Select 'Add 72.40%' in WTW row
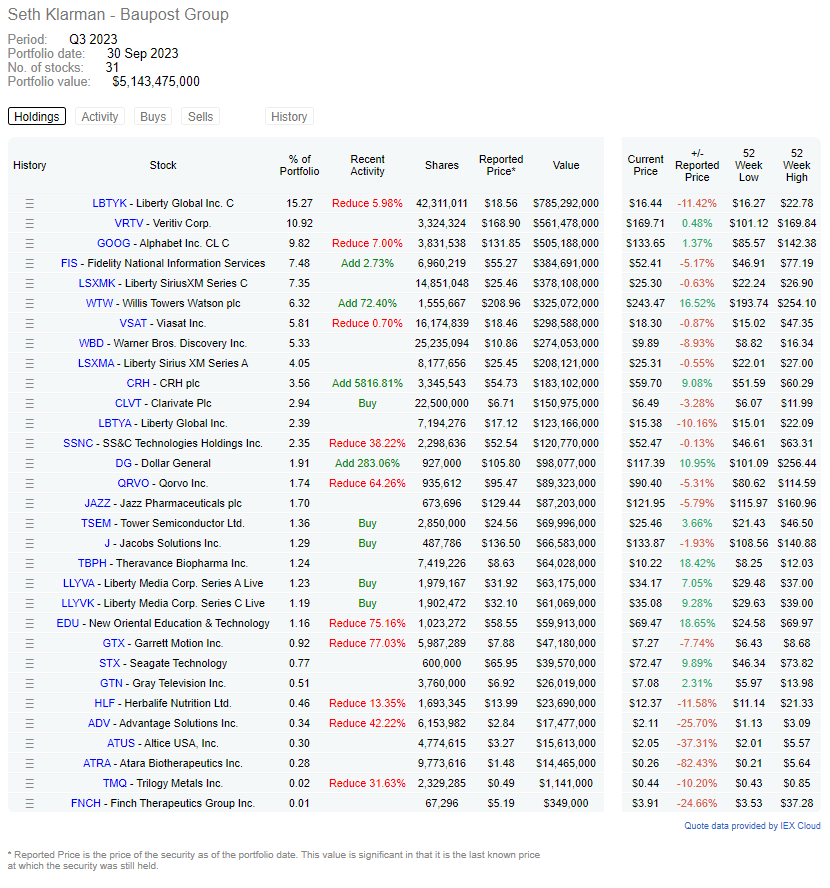Viewport: 830px width, 888px height. [367, 304]
